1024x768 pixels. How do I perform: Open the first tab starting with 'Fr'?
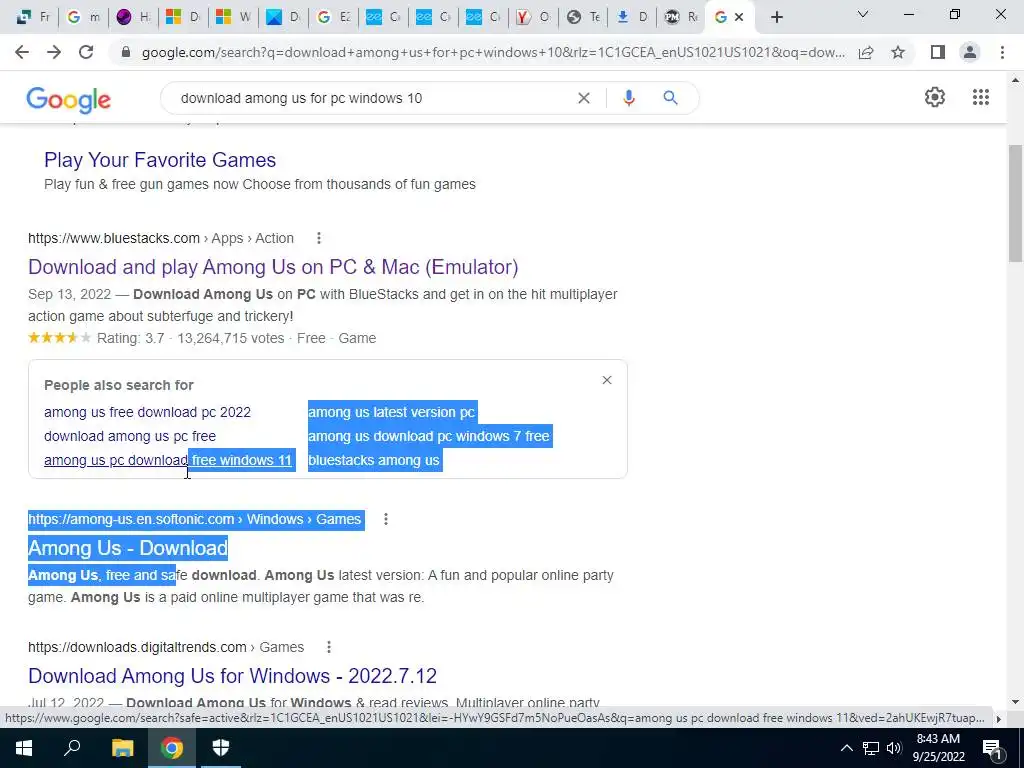34,18
